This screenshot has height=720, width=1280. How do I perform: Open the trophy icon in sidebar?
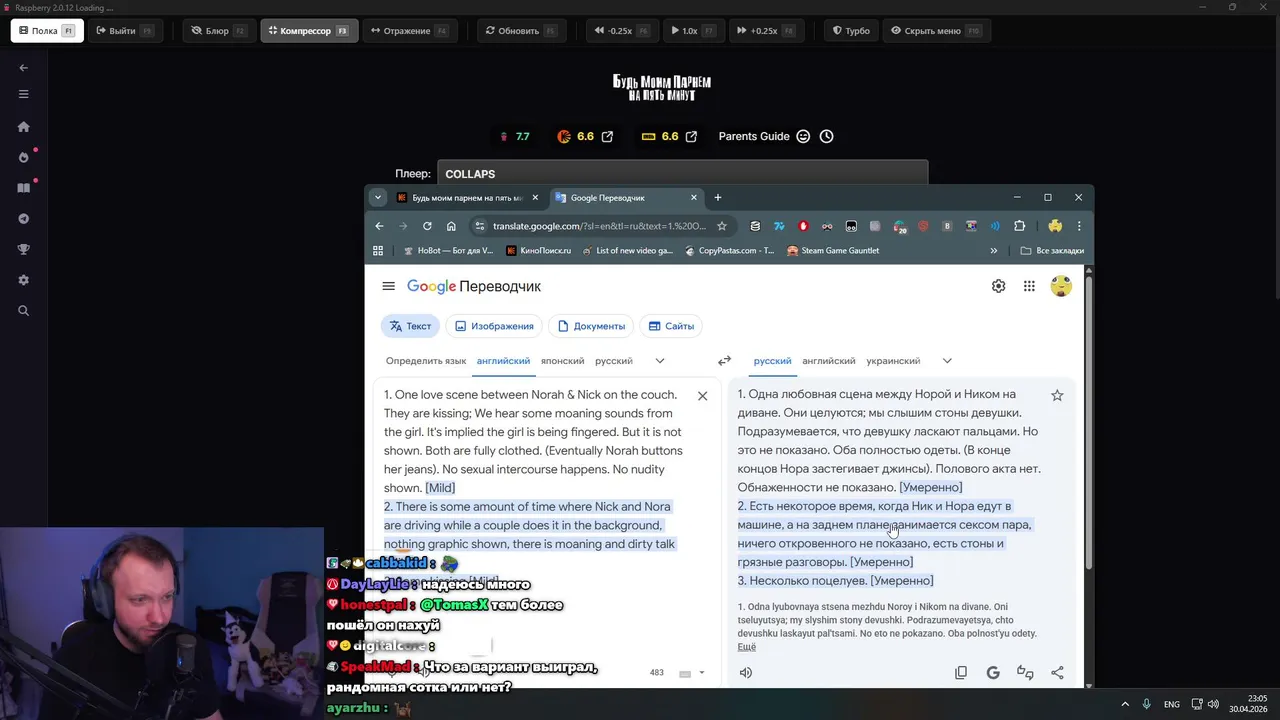(x=24, y=249)
